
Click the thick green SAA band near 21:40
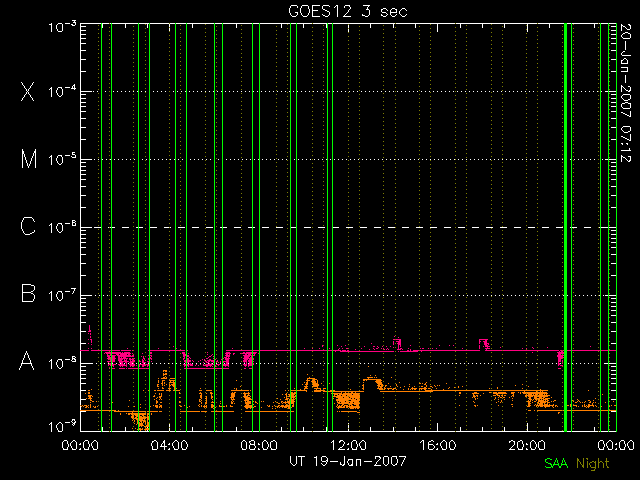pos(565,227)
